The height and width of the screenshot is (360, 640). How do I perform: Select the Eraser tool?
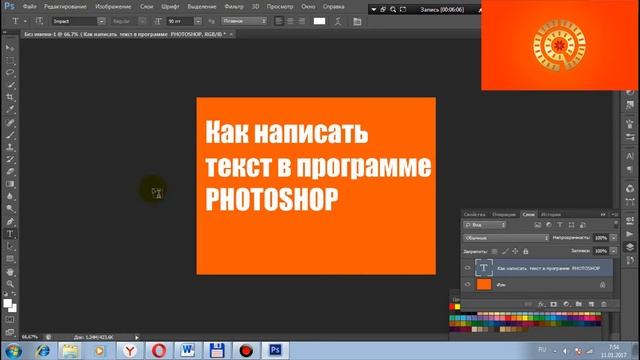10,171
